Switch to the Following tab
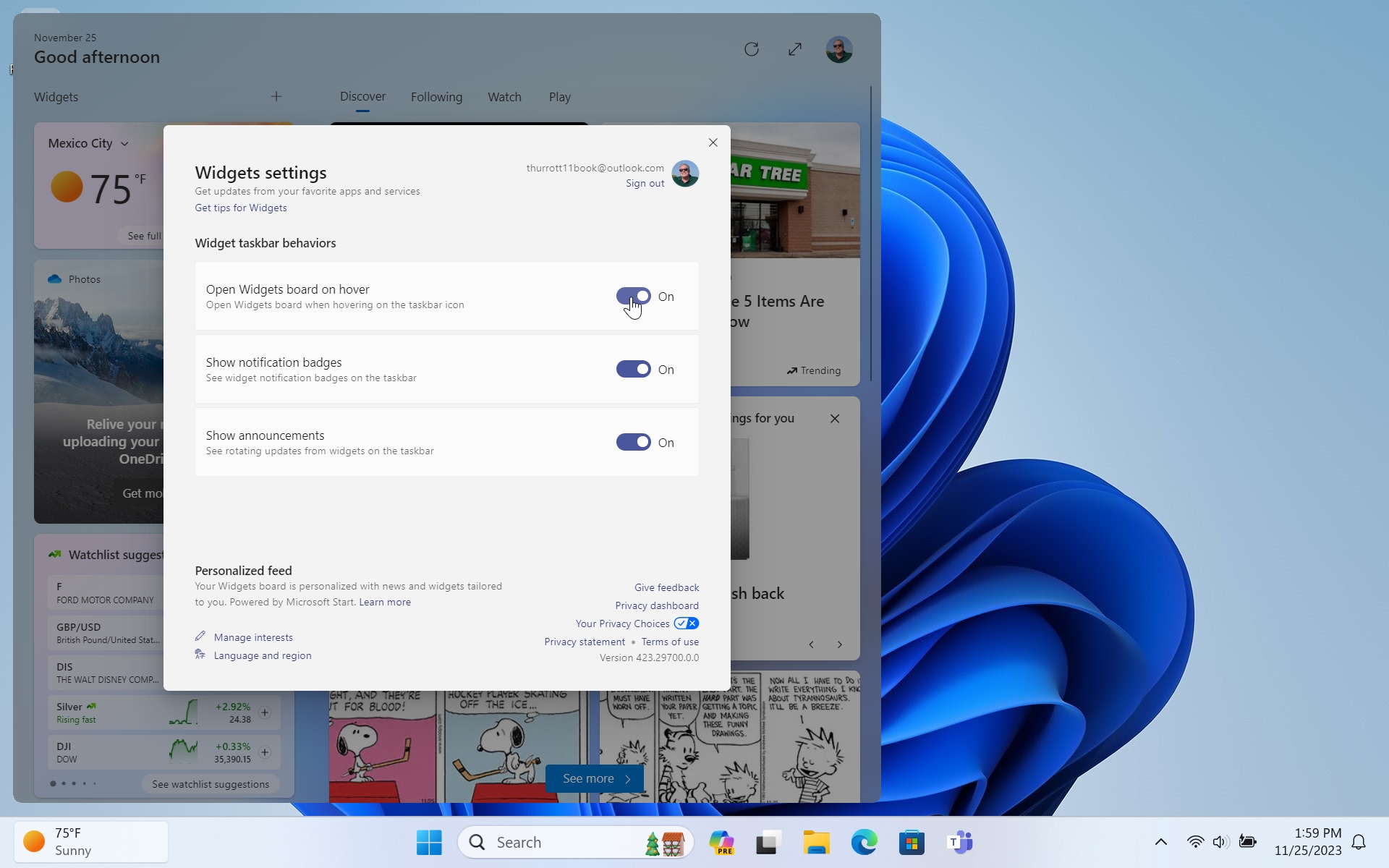The image size is (1389, 868). click(x=436, y=97)
